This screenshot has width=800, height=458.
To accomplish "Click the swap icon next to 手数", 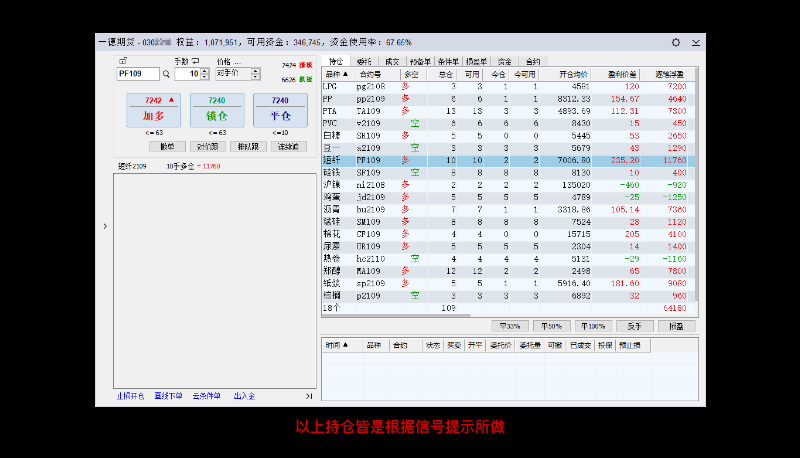I will 195,61.
